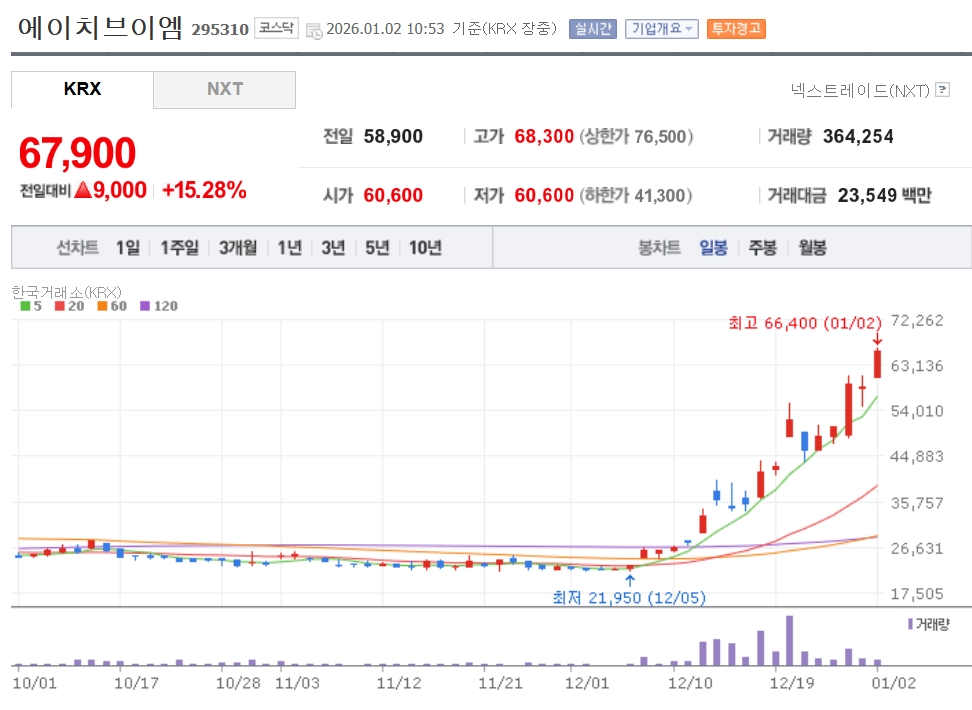The image size is (972, 710).
Task: Click the purple 120-day moving average swatch
Action: [146, 306]
